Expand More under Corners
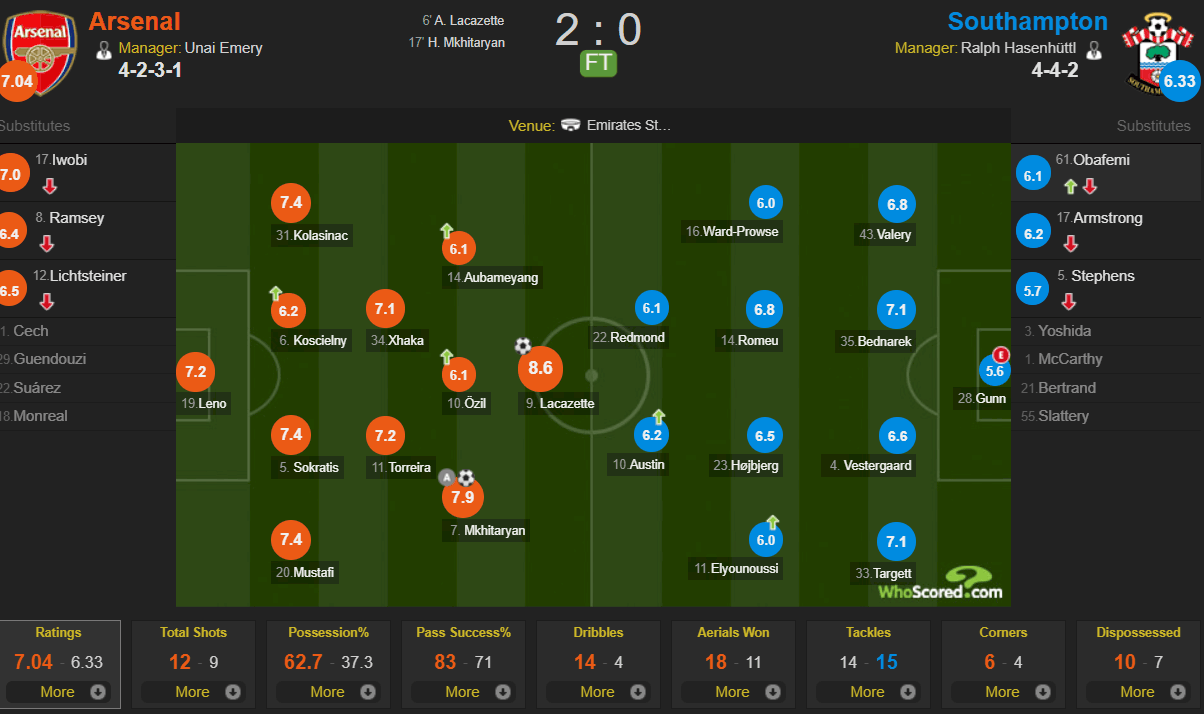1204x714 pixels. coord(1004,692)
